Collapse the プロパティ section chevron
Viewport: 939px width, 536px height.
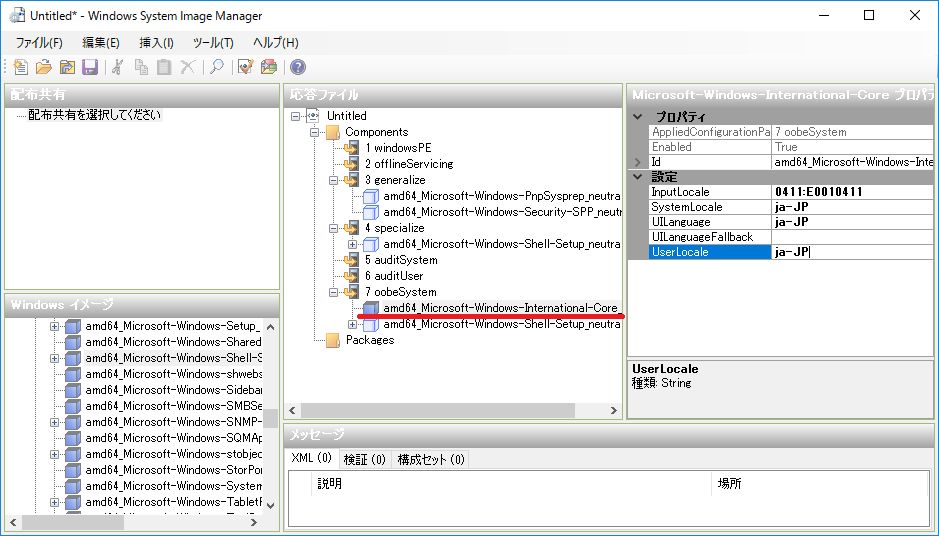[x=638, y=117]
